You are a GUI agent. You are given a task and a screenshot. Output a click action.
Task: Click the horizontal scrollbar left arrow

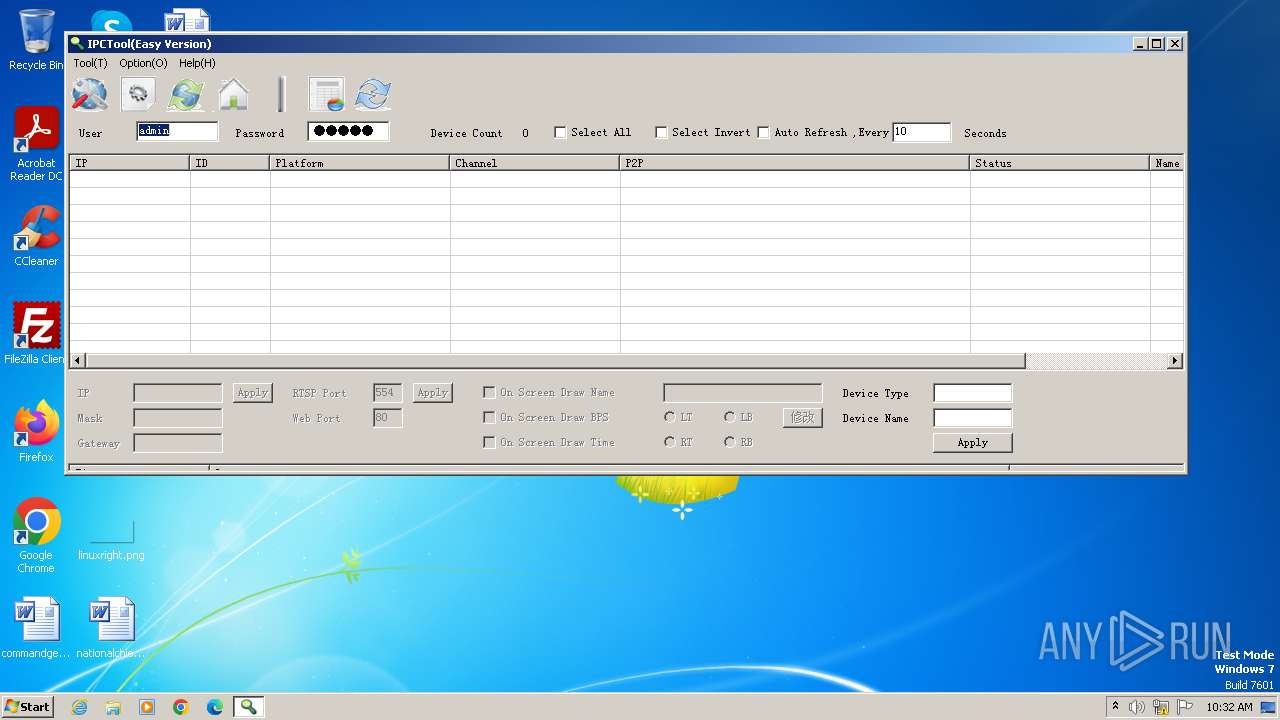point(77,361)
